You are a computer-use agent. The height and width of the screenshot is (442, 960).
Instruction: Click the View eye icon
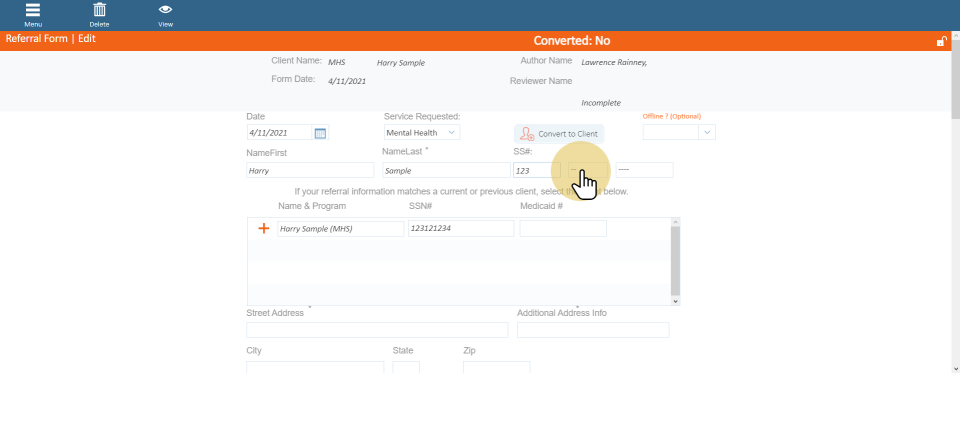(165, 11)
